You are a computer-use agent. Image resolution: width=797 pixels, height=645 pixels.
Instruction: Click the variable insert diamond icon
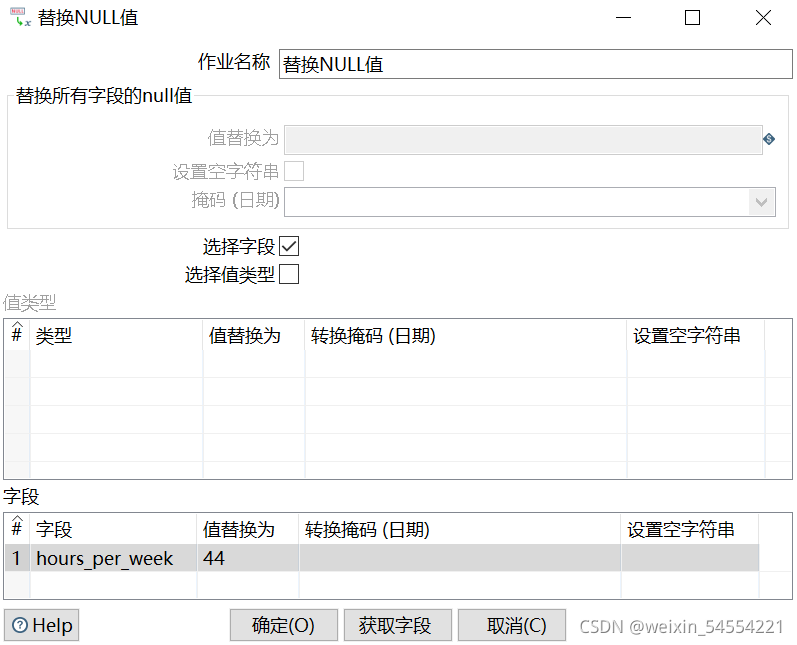(769, 139)
